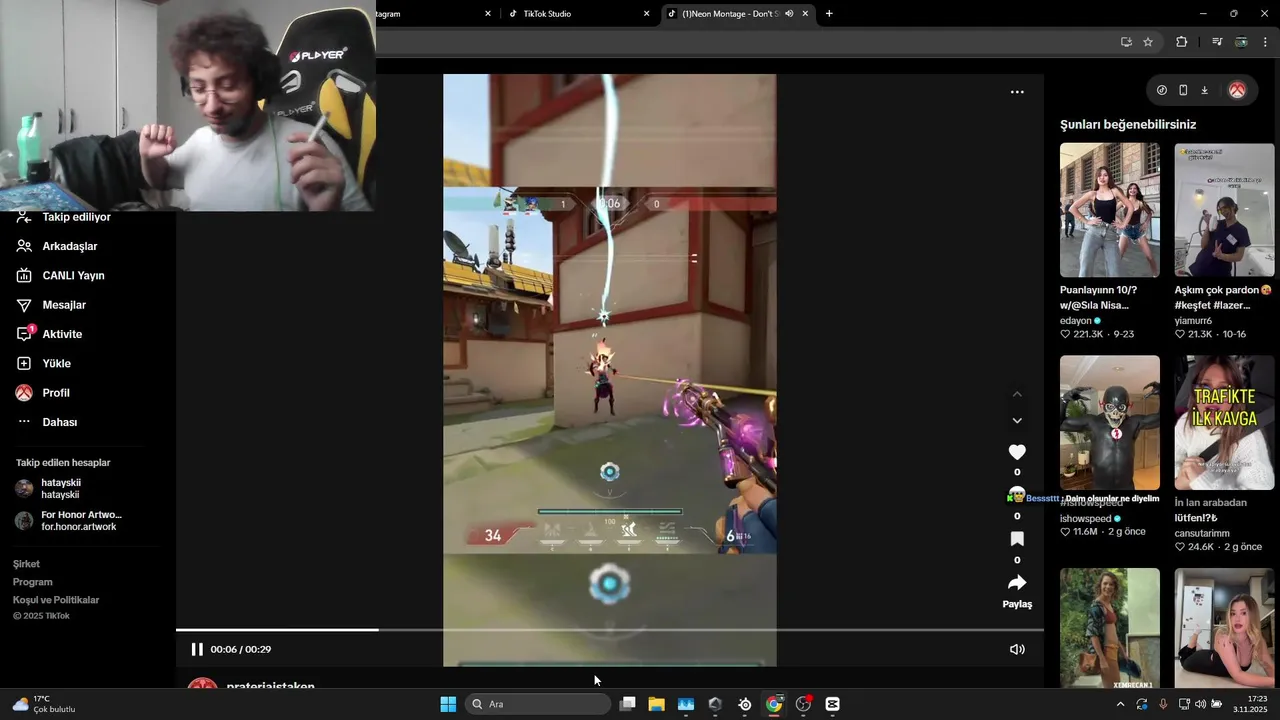Click the Şirket footer link
The width and height of the screenshot is (1280, 720).
26,564
